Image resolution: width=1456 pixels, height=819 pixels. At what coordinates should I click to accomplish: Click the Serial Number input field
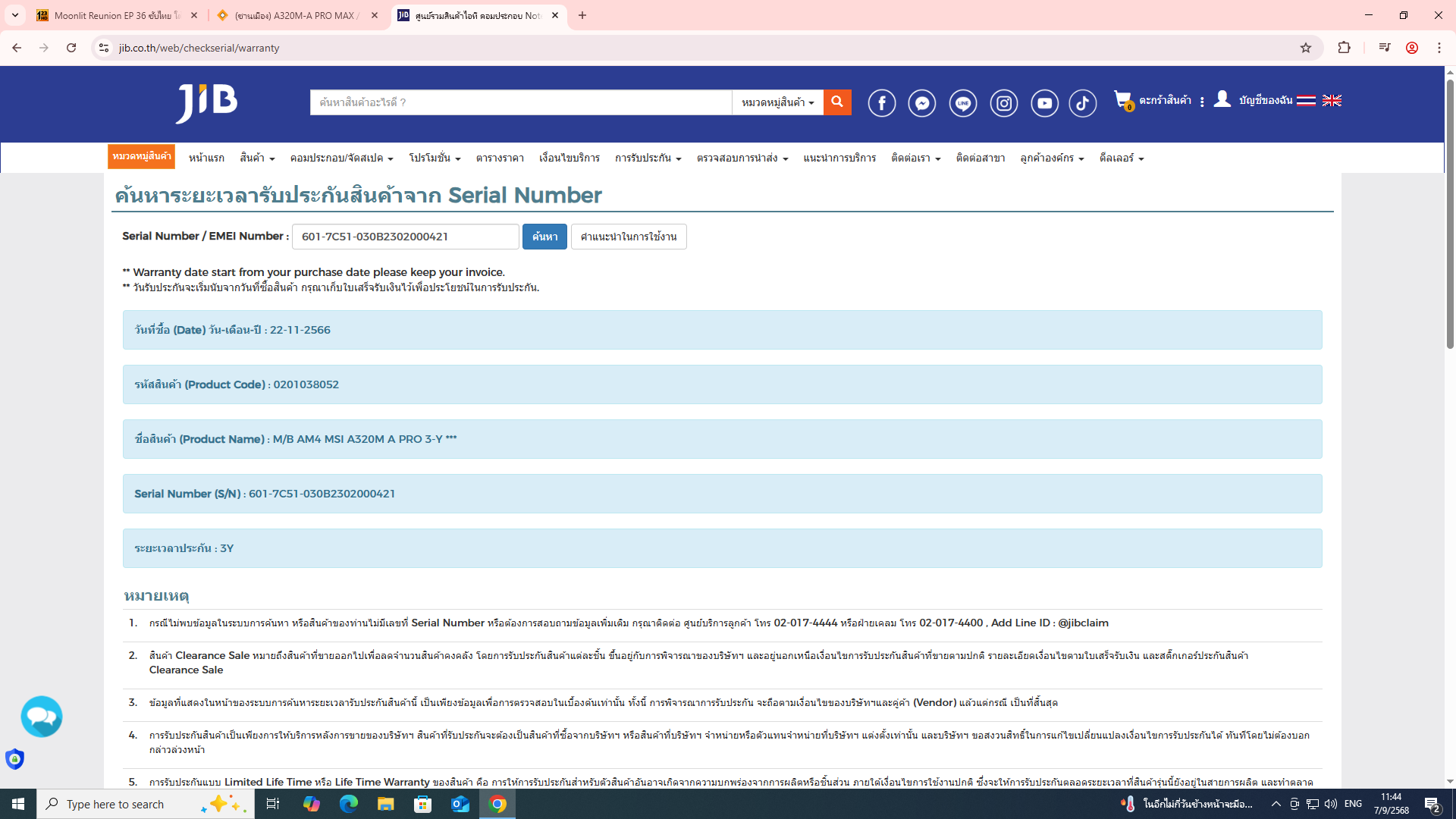(x=406, y=237)
